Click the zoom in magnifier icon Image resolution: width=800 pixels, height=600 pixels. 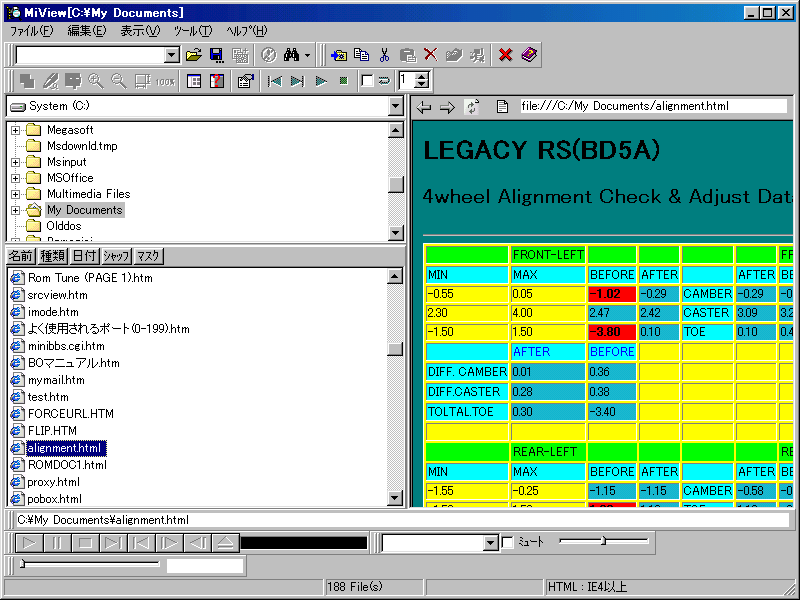click(95, 81)
